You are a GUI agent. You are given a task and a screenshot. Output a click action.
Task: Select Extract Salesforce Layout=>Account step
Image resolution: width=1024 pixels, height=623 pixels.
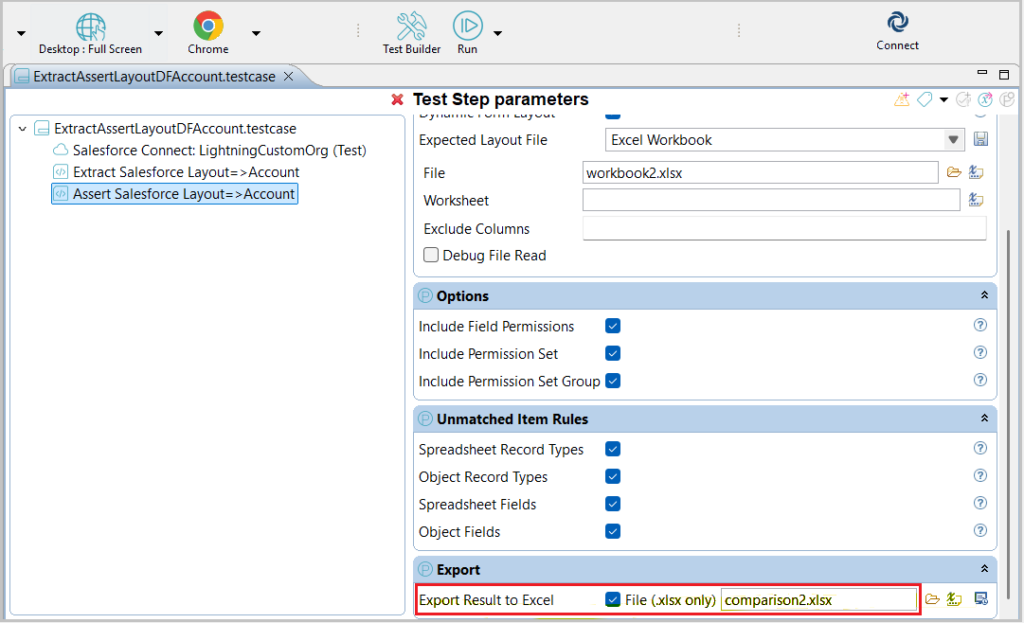point(185,172)
